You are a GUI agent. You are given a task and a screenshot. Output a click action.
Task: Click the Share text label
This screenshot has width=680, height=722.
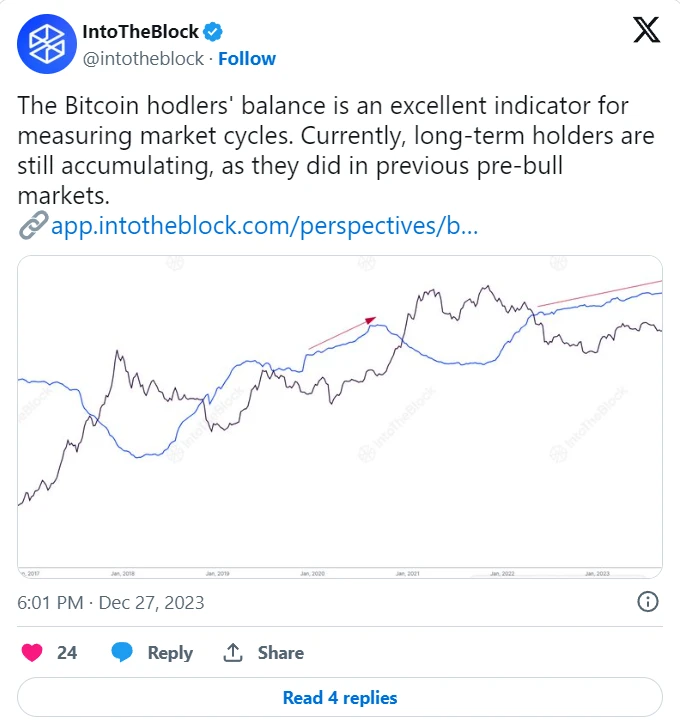[281, 652]
